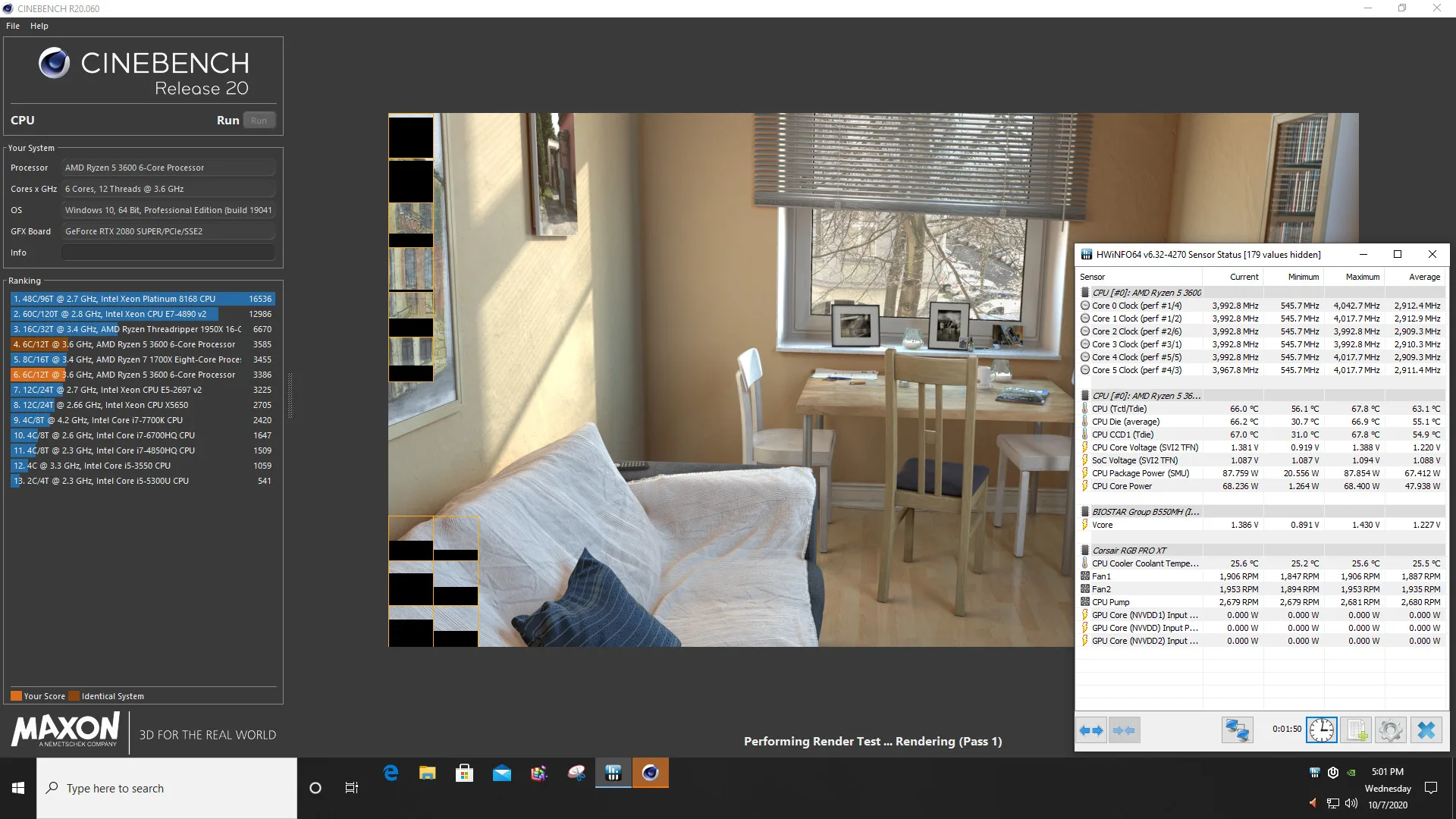
Task: Select ranking row Core i5-5300U
Action: (142, 481)
